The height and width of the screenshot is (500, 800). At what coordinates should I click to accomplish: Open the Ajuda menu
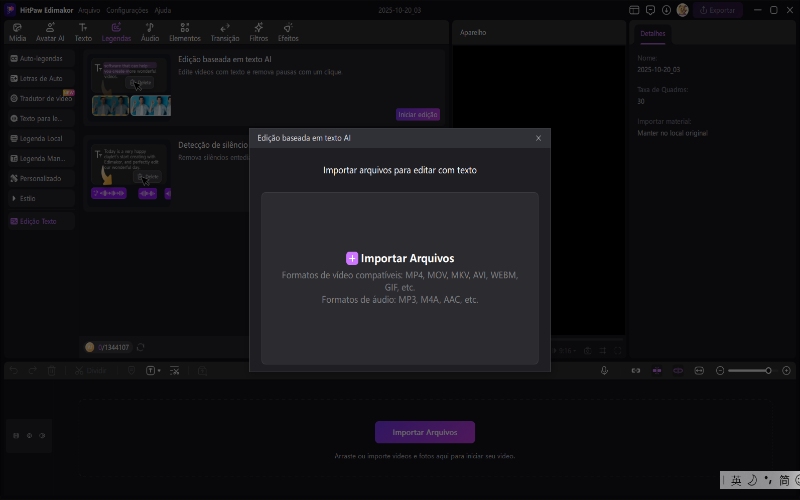(x=162, y=9)
